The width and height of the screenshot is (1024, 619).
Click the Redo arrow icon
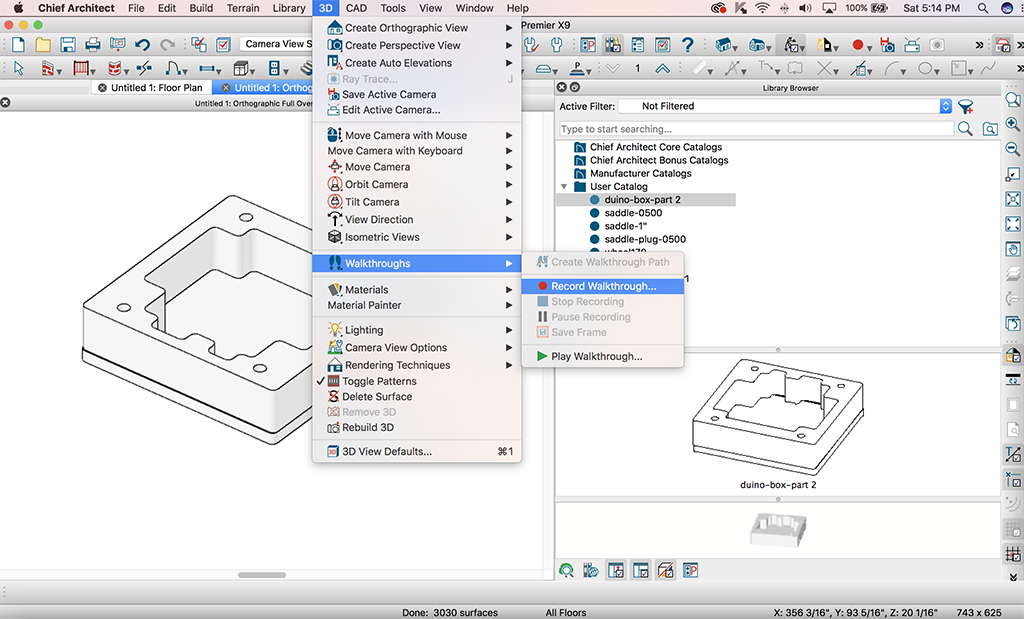coord(168,44)
